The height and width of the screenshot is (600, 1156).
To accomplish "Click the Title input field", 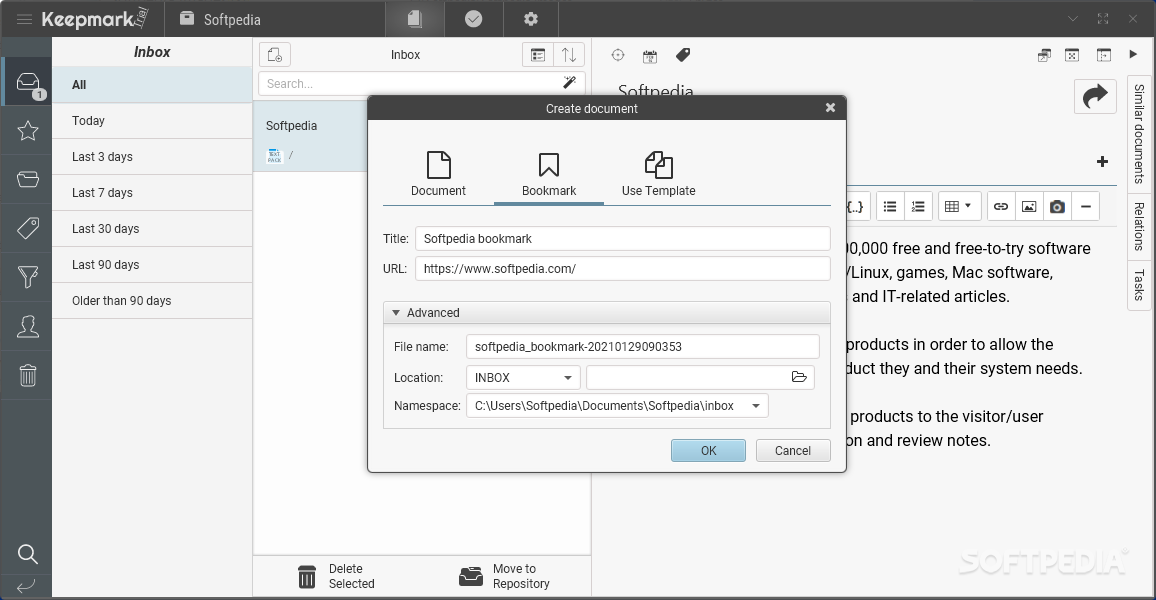I will point(622,239).
